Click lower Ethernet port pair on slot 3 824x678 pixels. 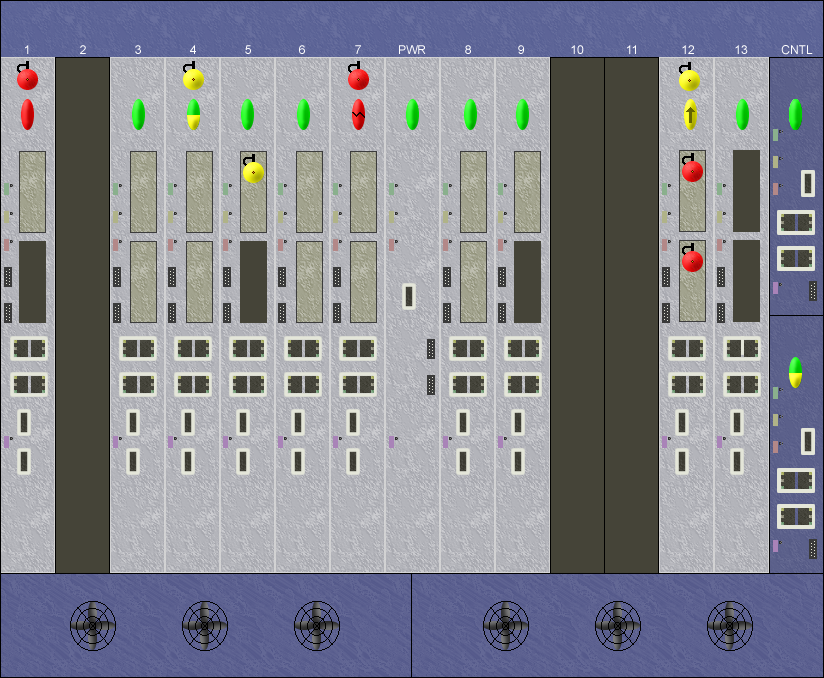click(x=138, y=385)
